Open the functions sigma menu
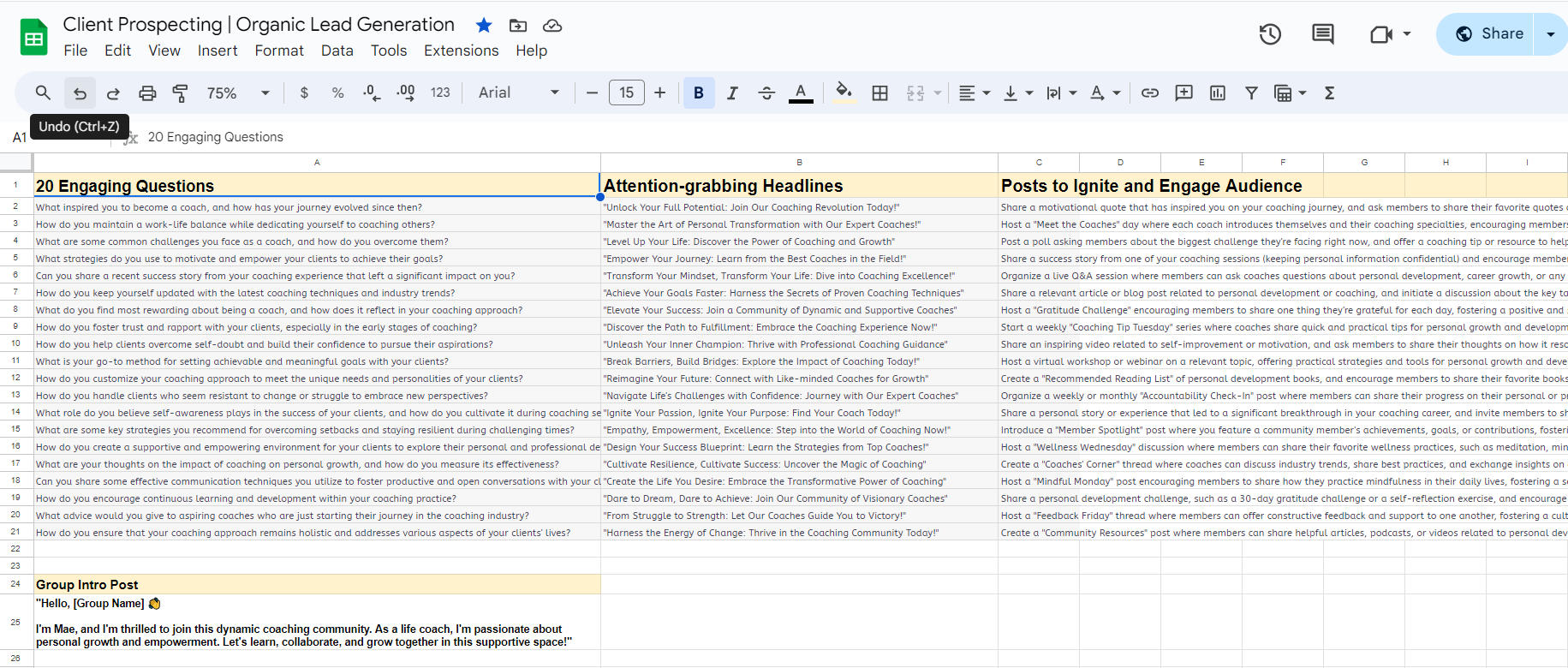1568x668 pixels. [1329, 92]
